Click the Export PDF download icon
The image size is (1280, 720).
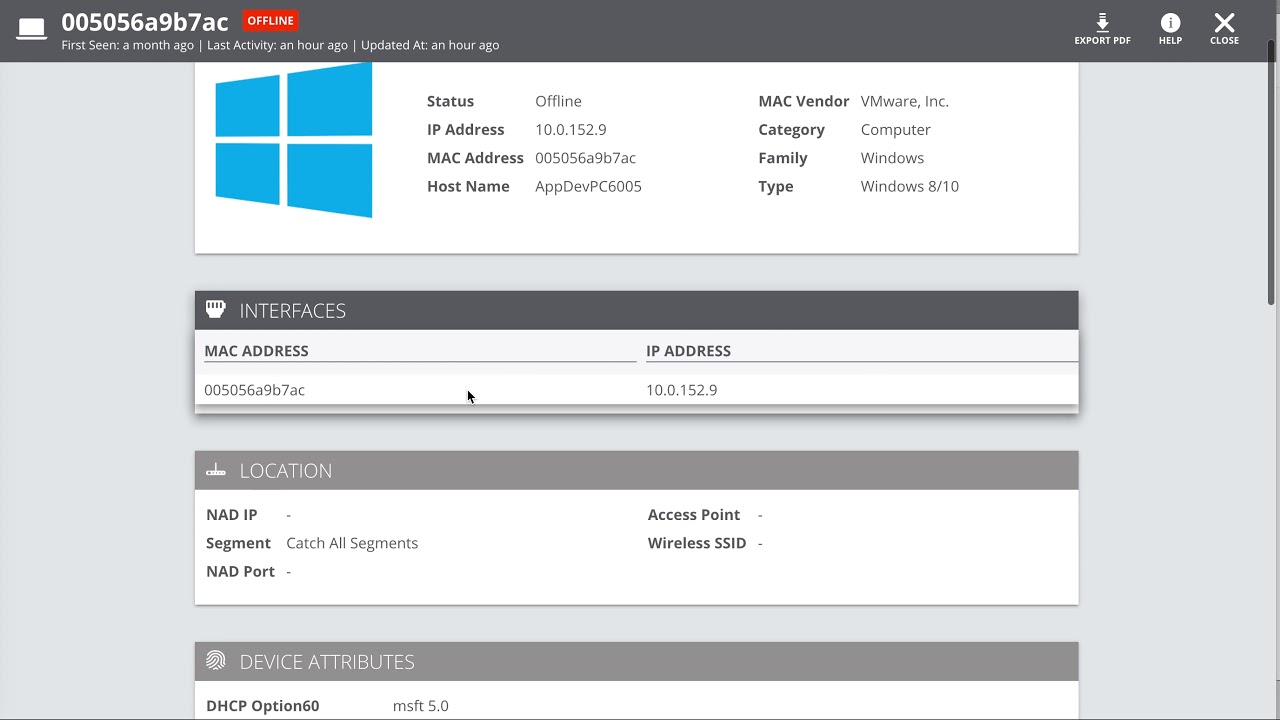click(x=1102, y=23)
